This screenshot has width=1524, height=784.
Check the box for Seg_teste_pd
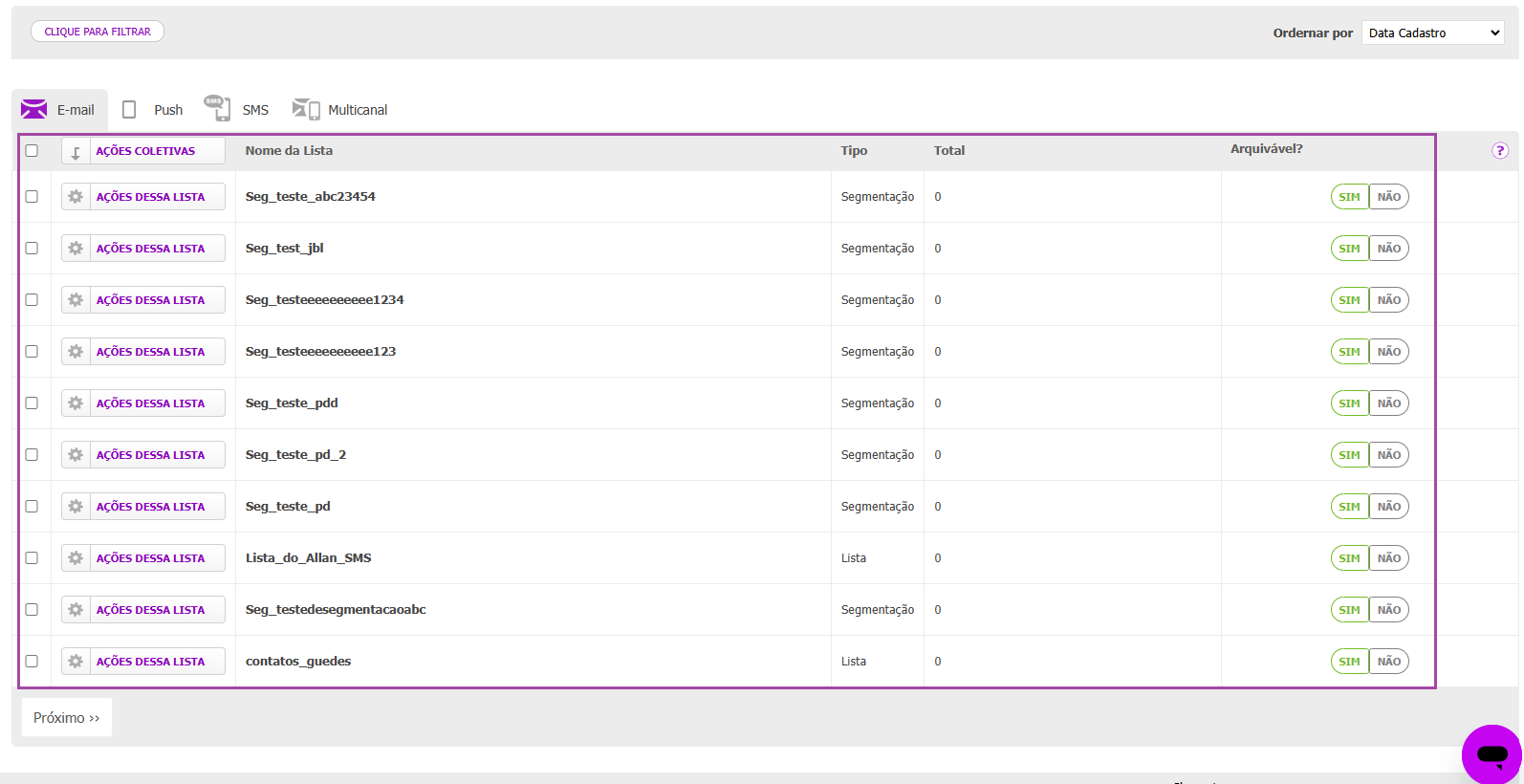tap(32, 506)
